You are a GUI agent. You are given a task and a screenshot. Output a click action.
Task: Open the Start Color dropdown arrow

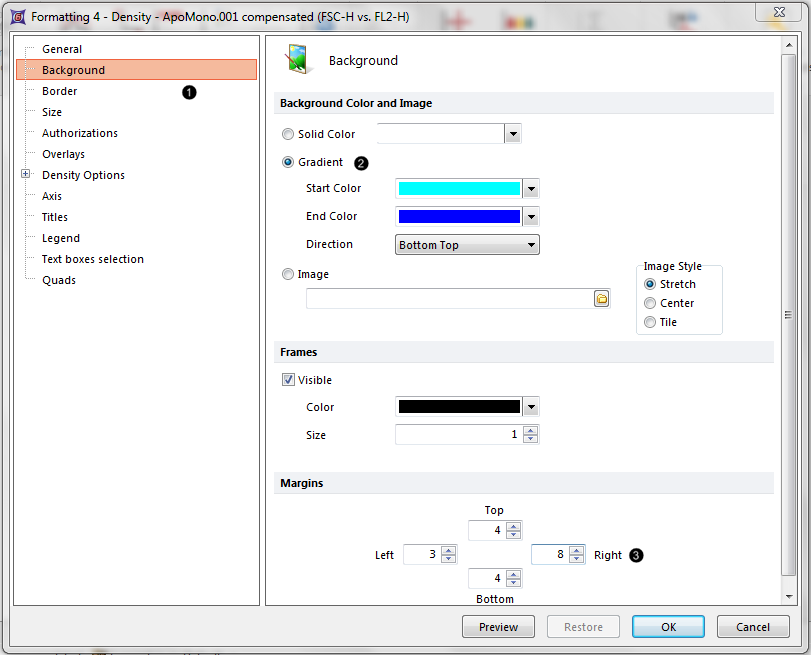point(531,188)
